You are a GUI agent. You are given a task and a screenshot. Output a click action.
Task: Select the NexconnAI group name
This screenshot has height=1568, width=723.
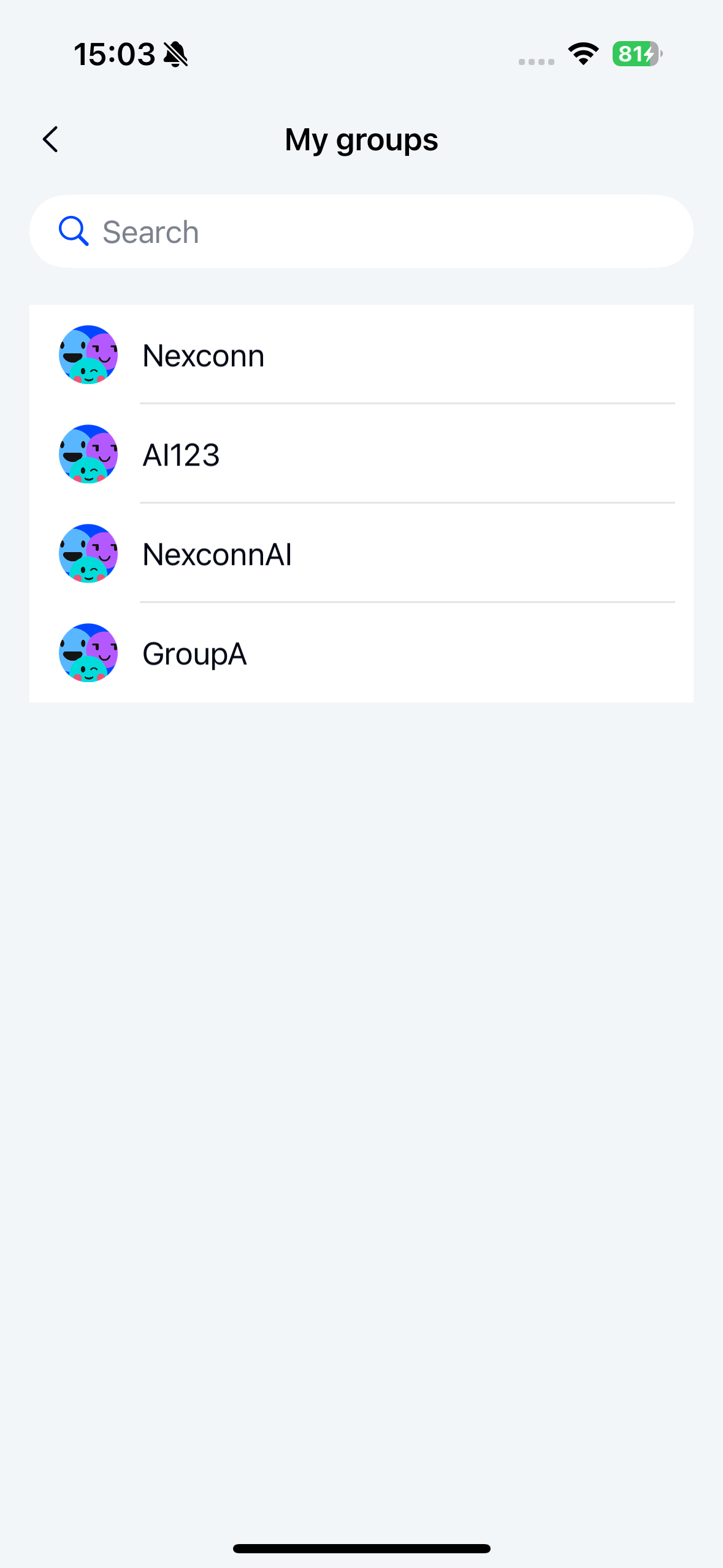coord(217,555)
